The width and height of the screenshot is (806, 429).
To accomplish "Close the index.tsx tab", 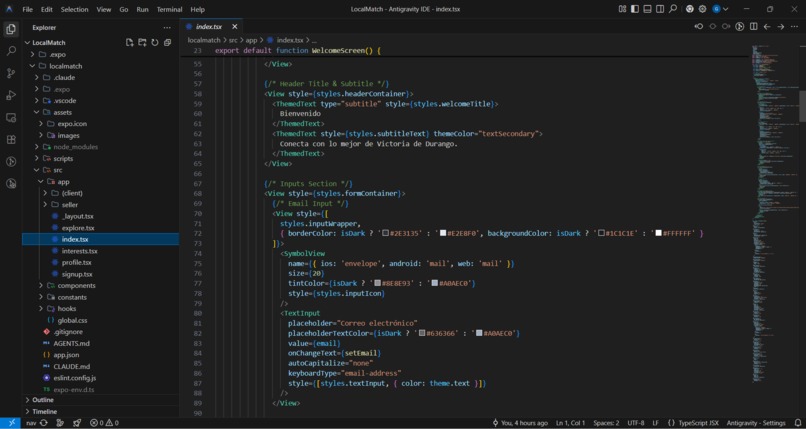I will pyautogui.click(x=234, y=27).
